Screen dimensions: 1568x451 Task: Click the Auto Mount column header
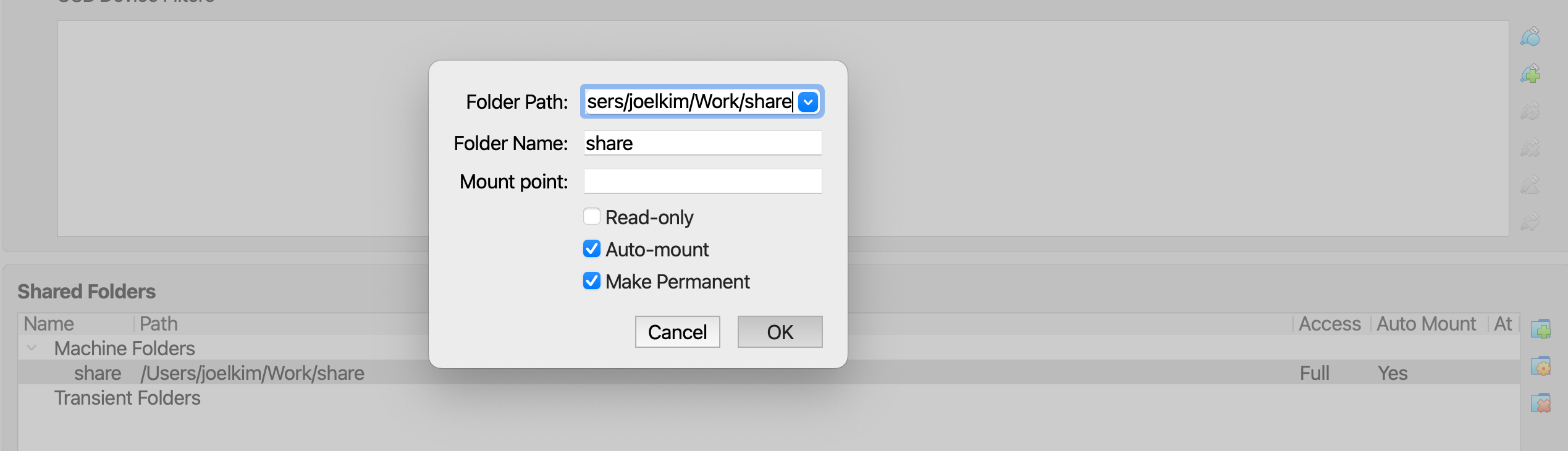tap(1426, 324)
